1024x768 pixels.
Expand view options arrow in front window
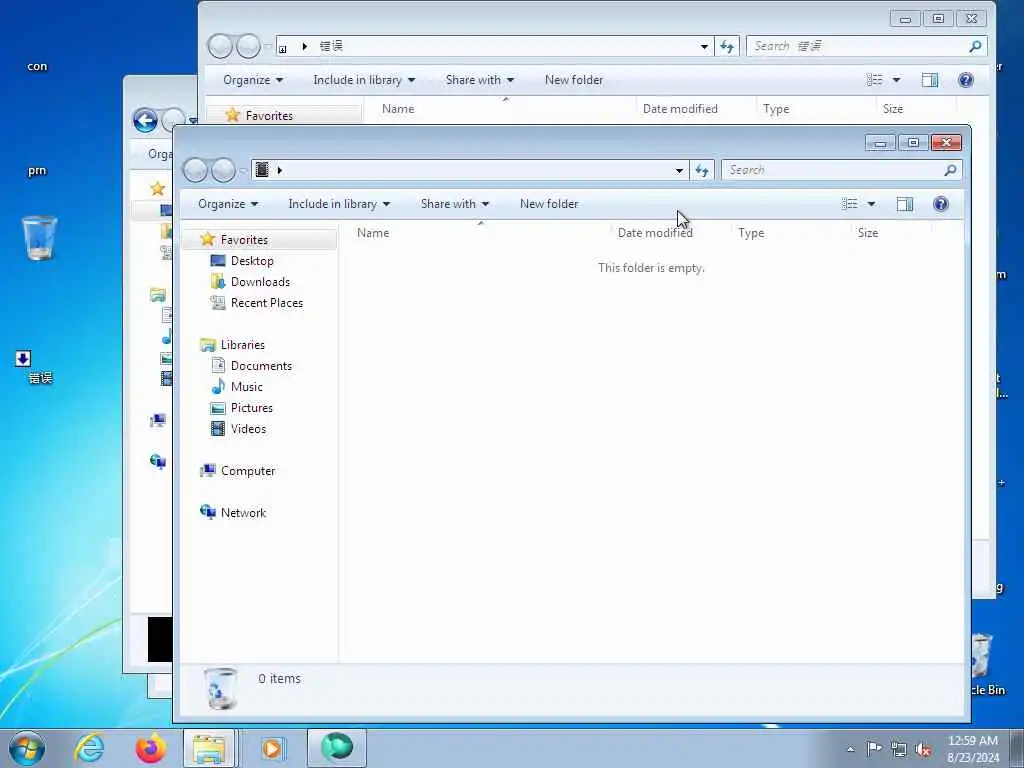(871, 204)
